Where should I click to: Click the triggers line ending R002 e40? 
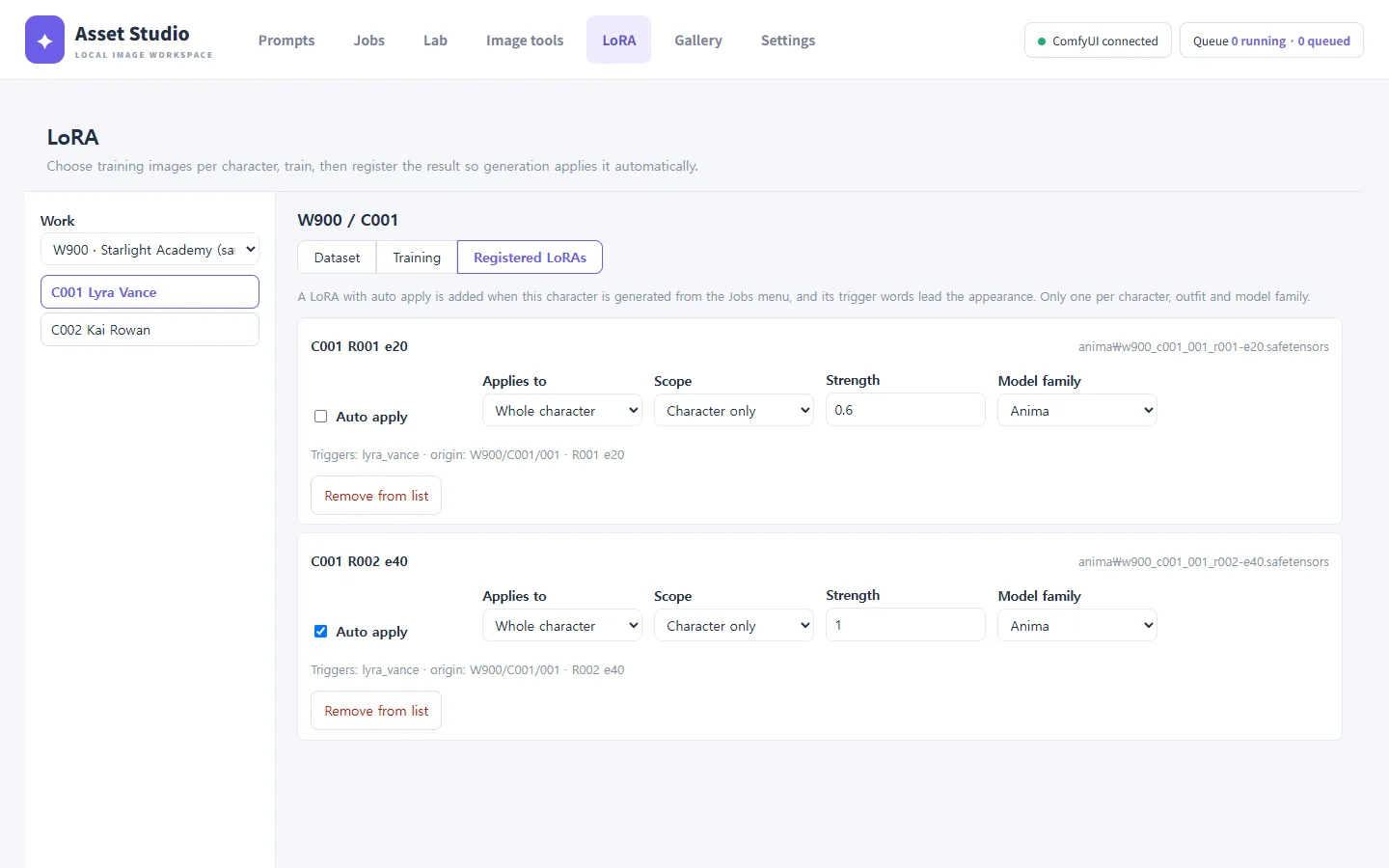[x=467, y=670]
